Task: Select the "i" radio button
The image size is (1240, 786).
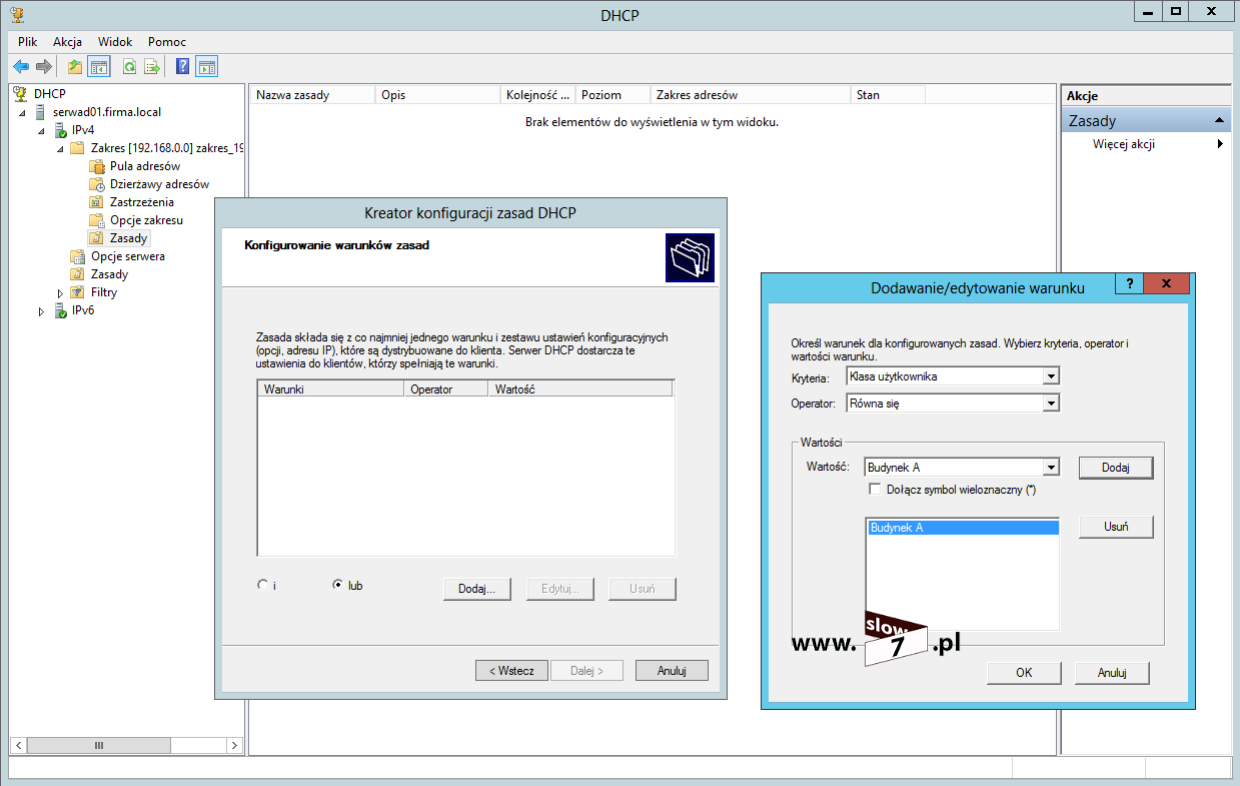Action: (263, 585)
